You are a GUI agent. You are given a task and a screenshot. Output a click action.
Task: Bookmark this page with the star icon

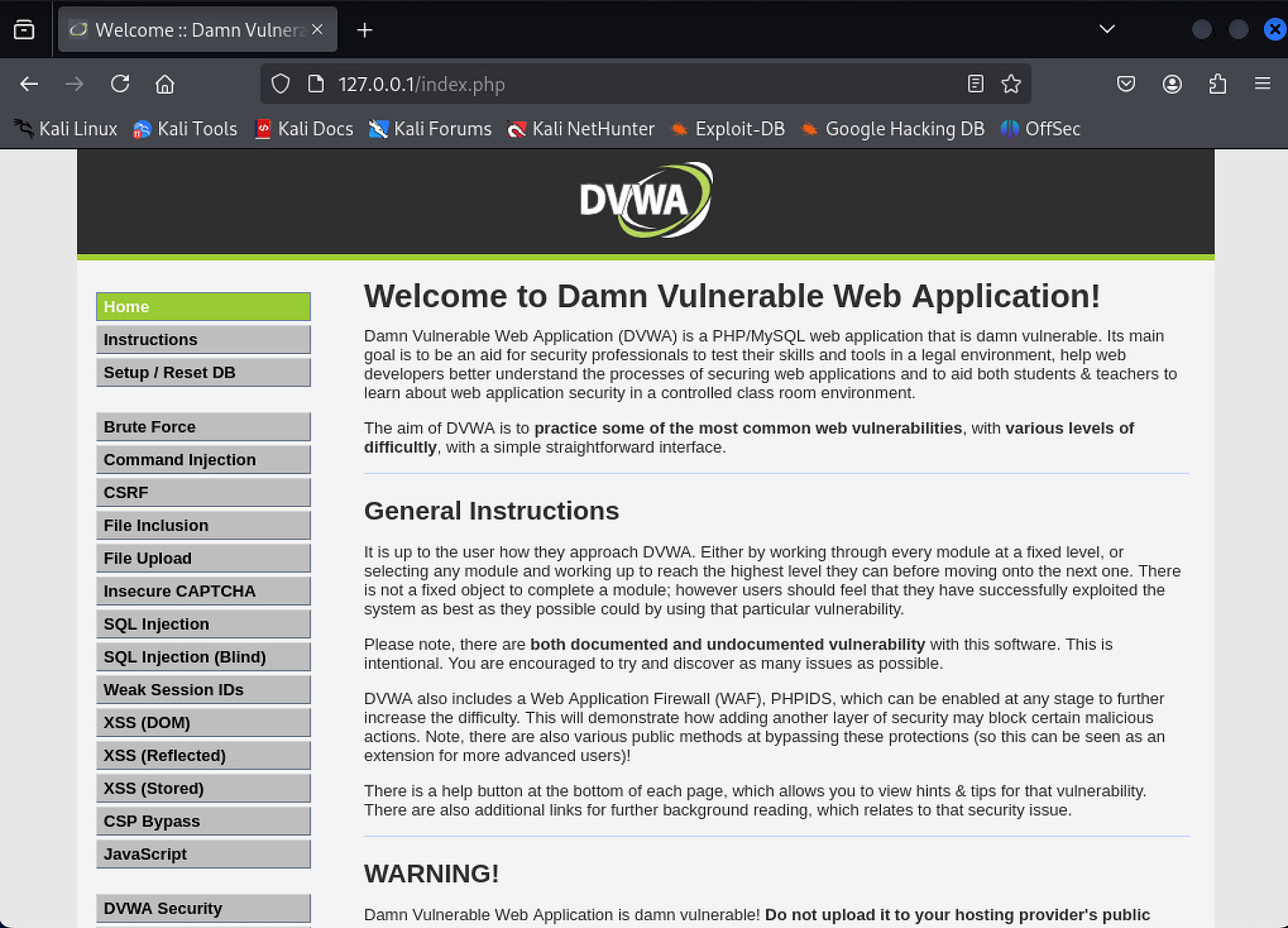(1011, 84)
